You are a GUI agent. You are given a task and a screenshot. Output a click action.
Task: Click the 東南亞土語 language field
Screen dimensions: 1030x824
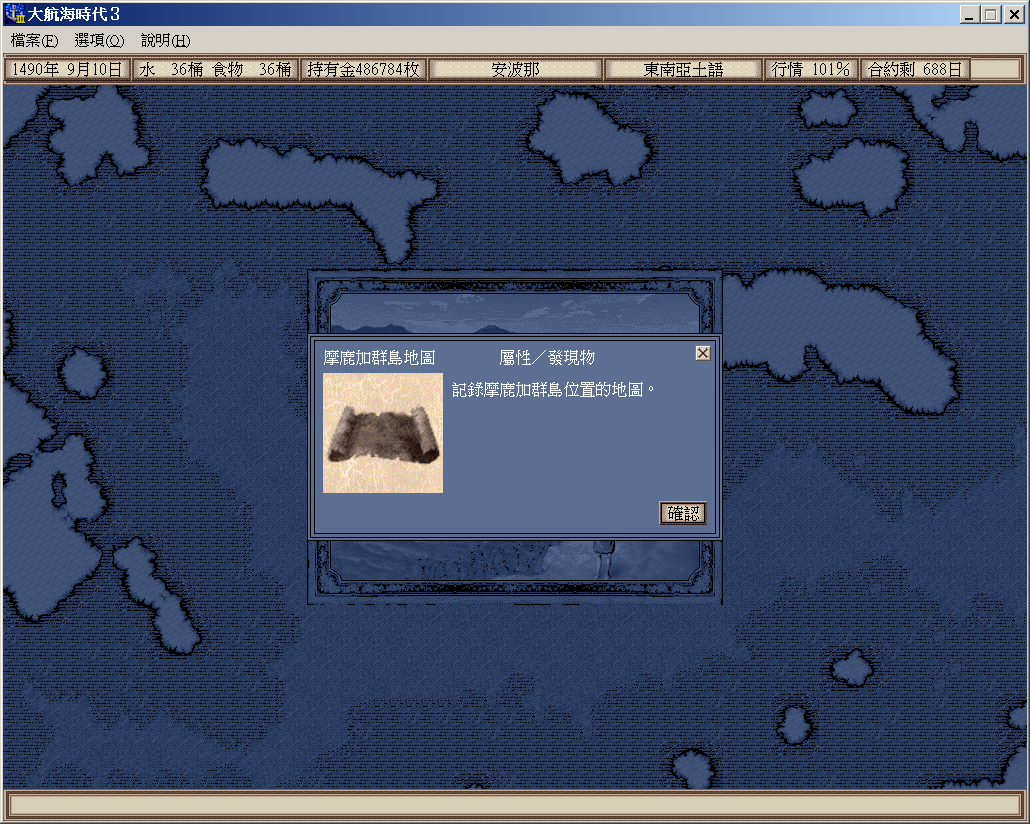(x=683, y=69)
